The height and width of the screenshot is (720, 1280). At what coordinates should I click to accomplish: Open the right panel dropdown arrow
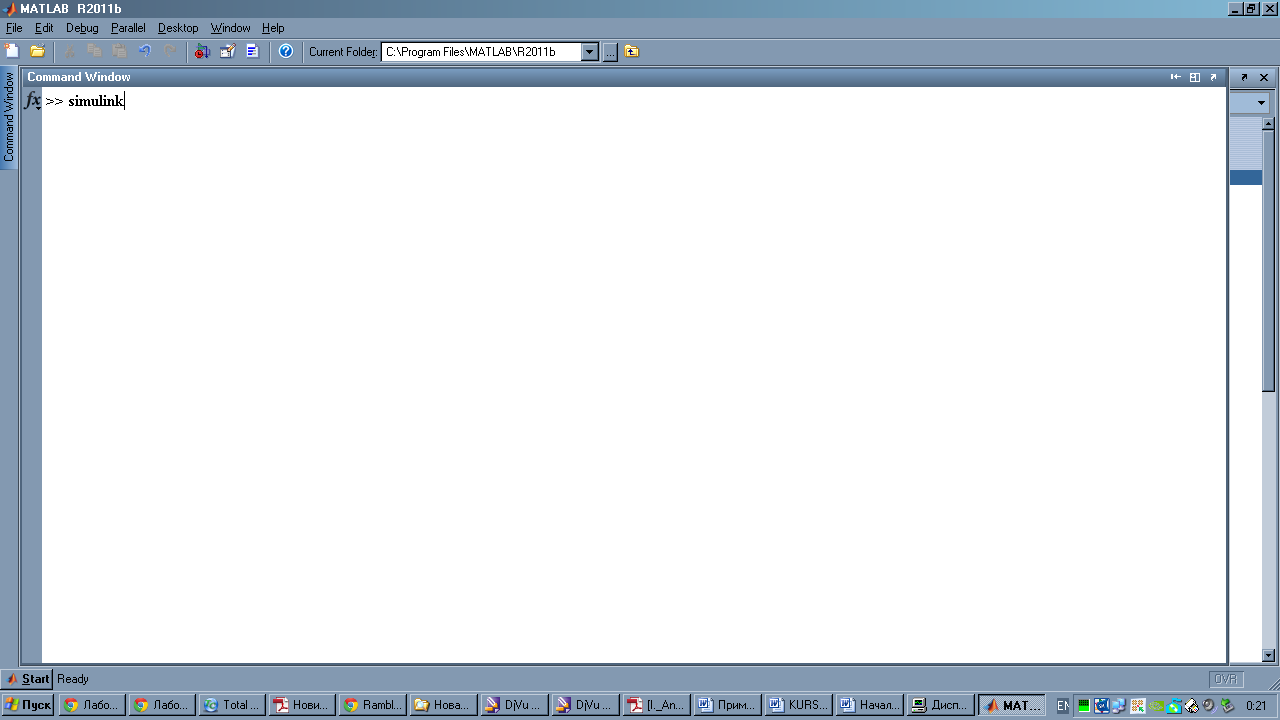click(1261, 102)
